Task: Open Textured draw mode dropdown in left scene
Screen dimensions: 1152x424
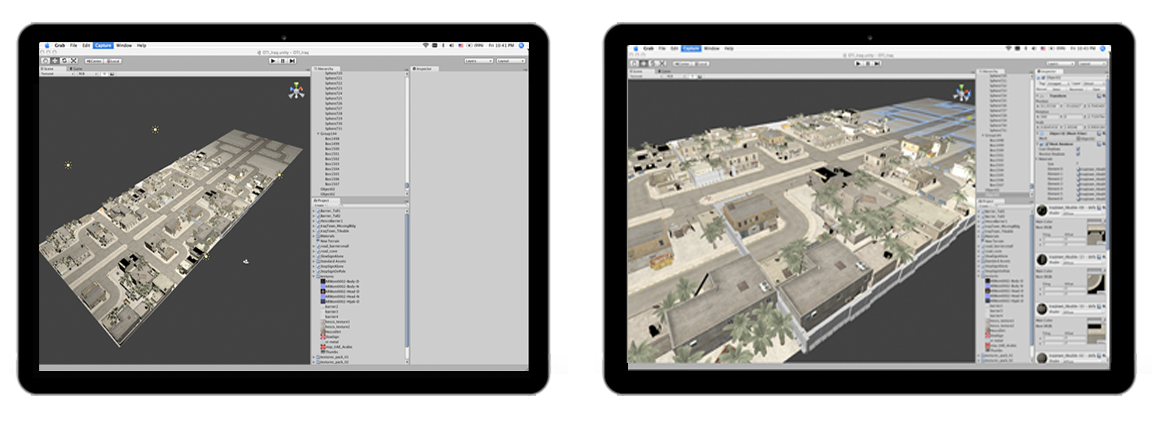Action: click(48, 74)
